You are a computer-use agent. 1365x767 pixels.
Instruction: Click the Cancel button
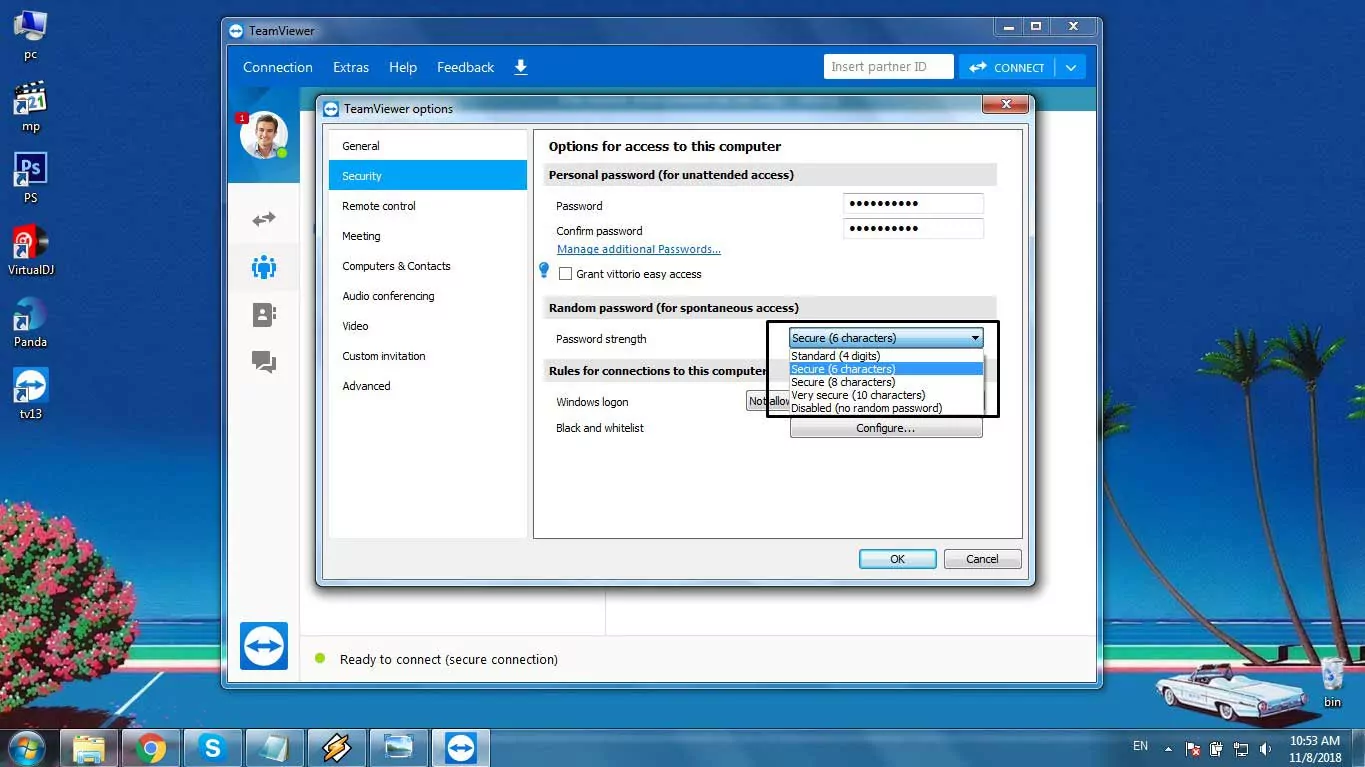[x=983, y=559]
